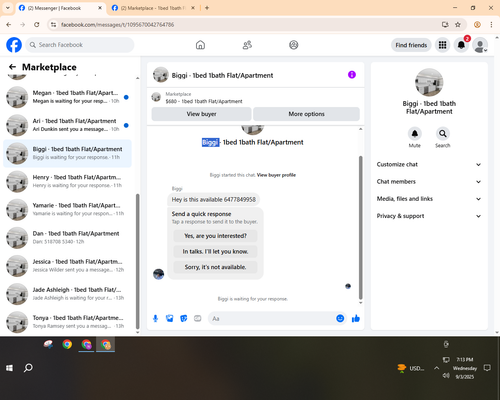This screenshot has width=500, height=400.
Task: Send quick response 'In talks. I'll let you know.'
Action: coord(215,252)
